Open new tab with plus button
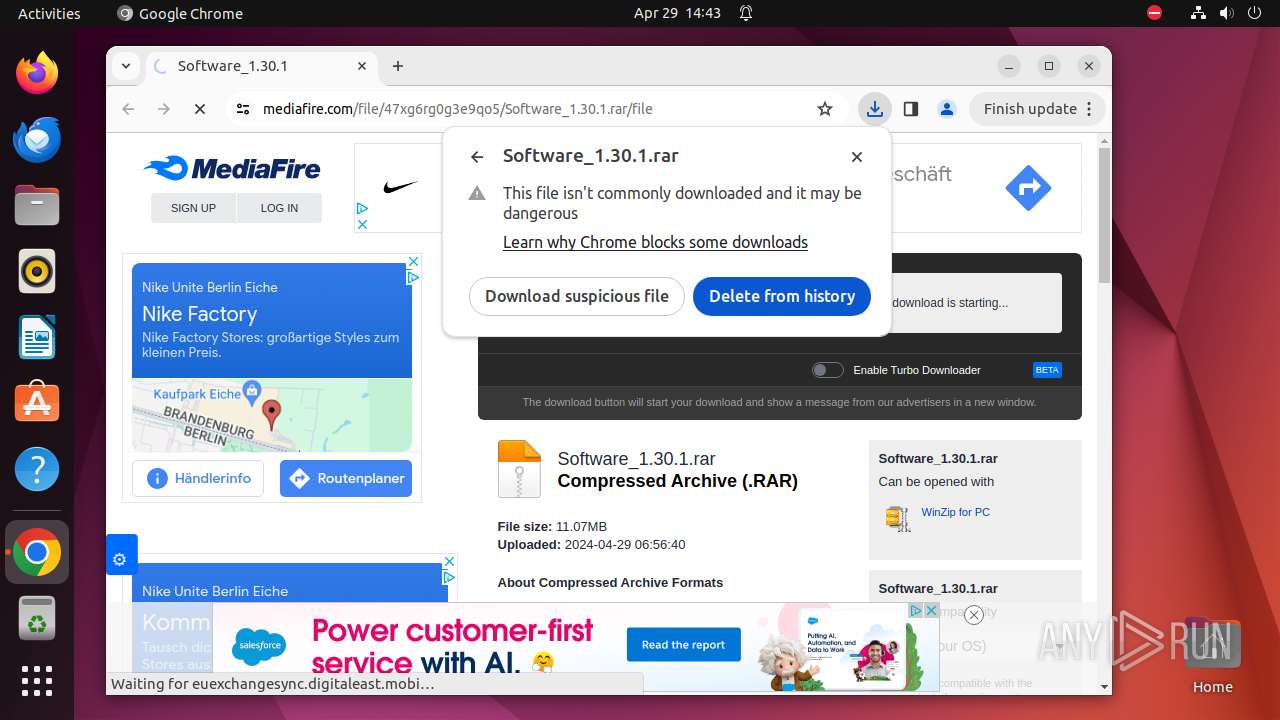This screenshot has width=1280, height=720. pos(398,66)
